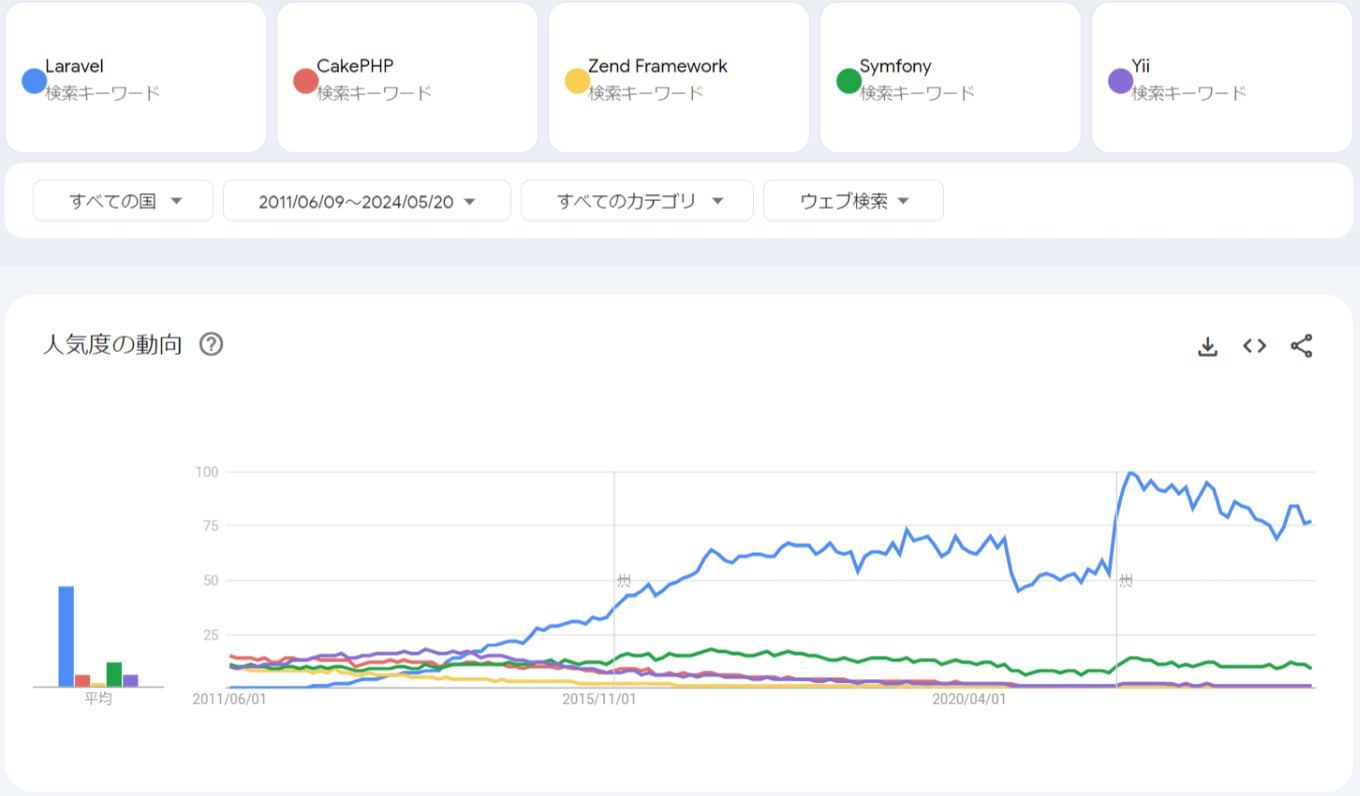Click the 2015/11/01 axis label
Image resolution: width=1360 pixels, height=796 pixels.
tap(599, 699)
